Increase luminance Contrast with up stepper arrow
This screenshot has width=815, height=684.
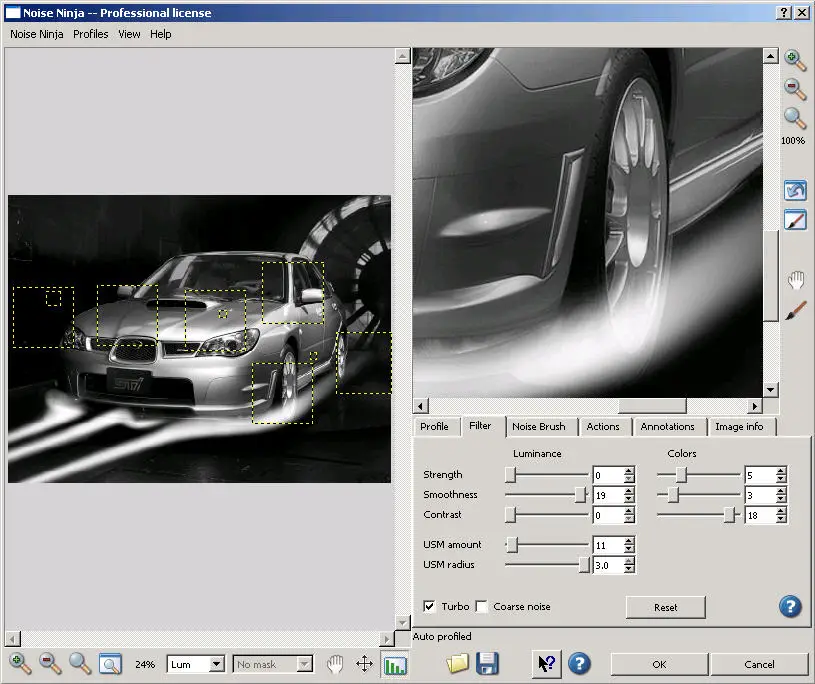(x=629, y=511)
